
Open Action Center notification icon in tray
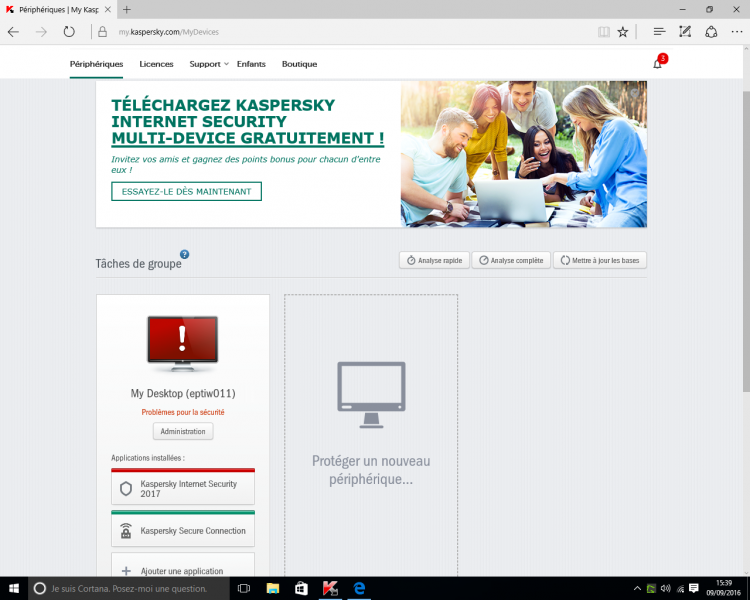pyautogui.click(x=694, y=589)
